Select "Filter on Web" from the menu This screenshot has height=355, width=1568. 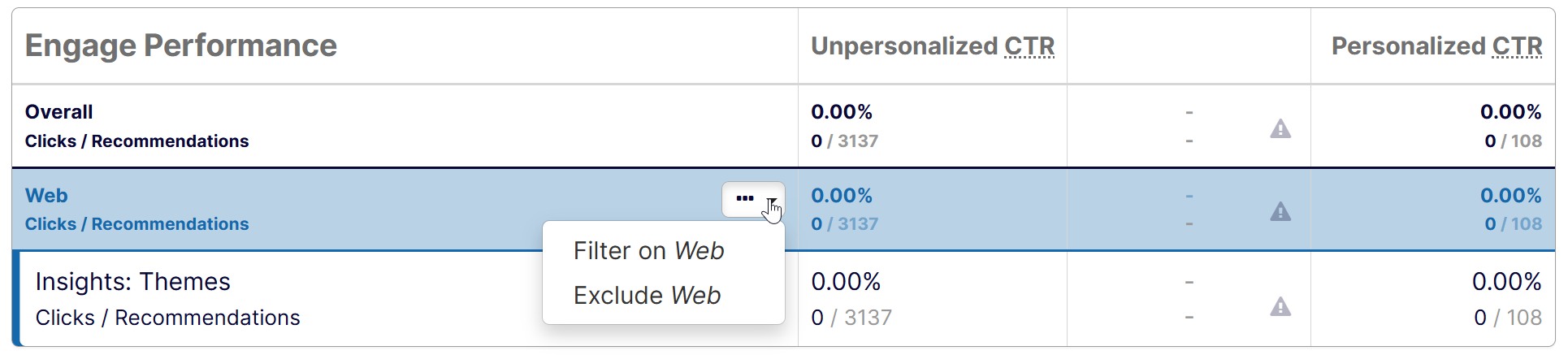pos(648,251)
